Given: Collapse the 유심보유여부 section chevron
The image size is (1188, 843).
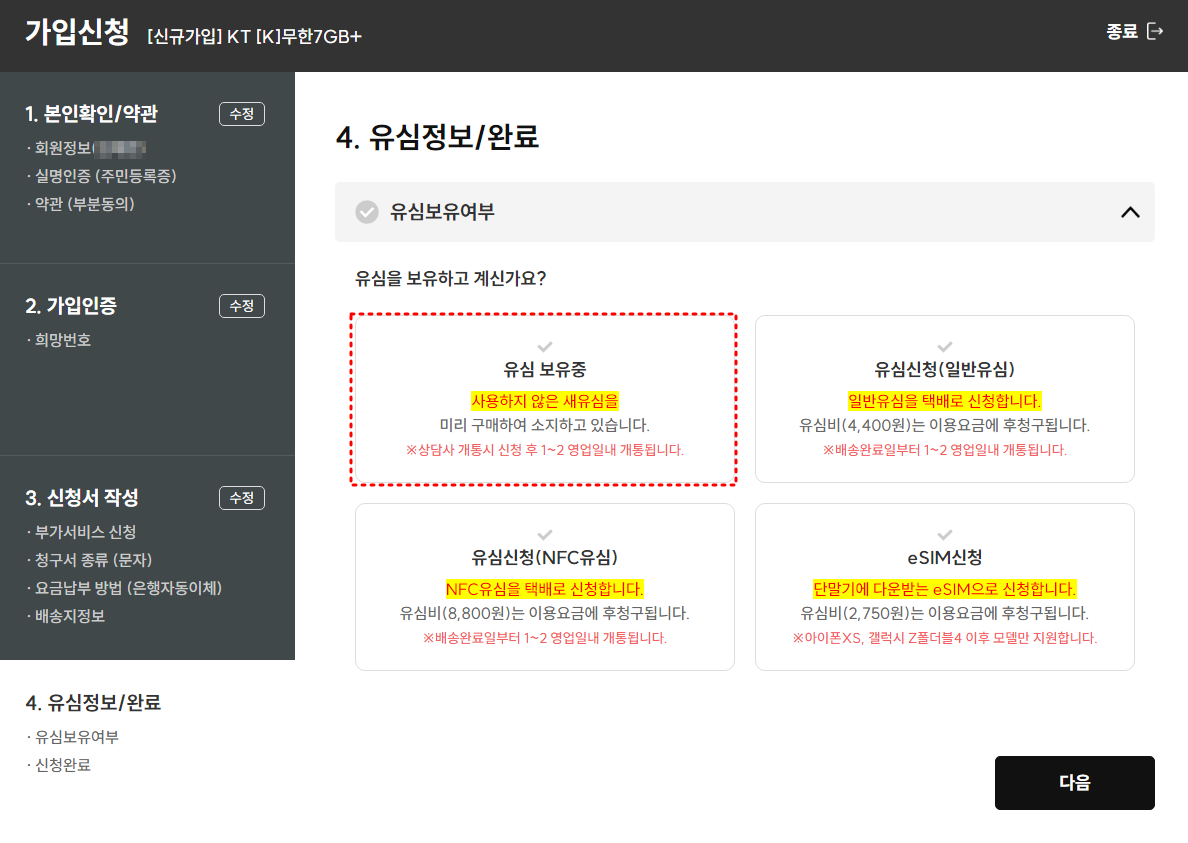Looking at the screenshot, I should (1130, 212).
